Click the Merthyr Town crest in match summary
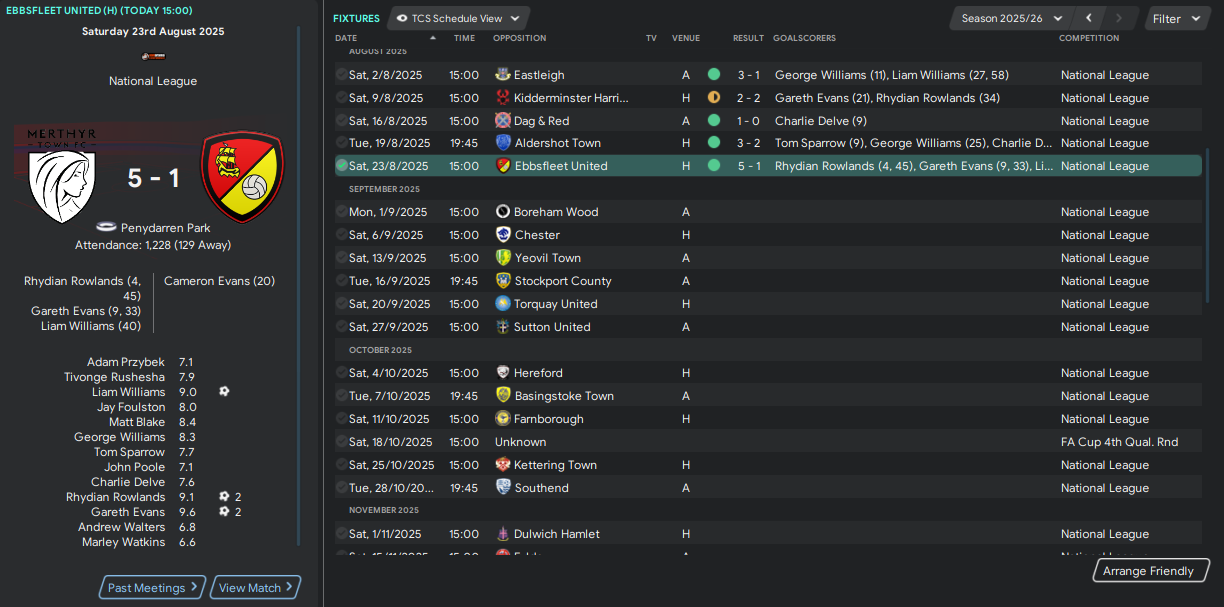Viewport: 1224px width, 607px height. click(62, 176)
